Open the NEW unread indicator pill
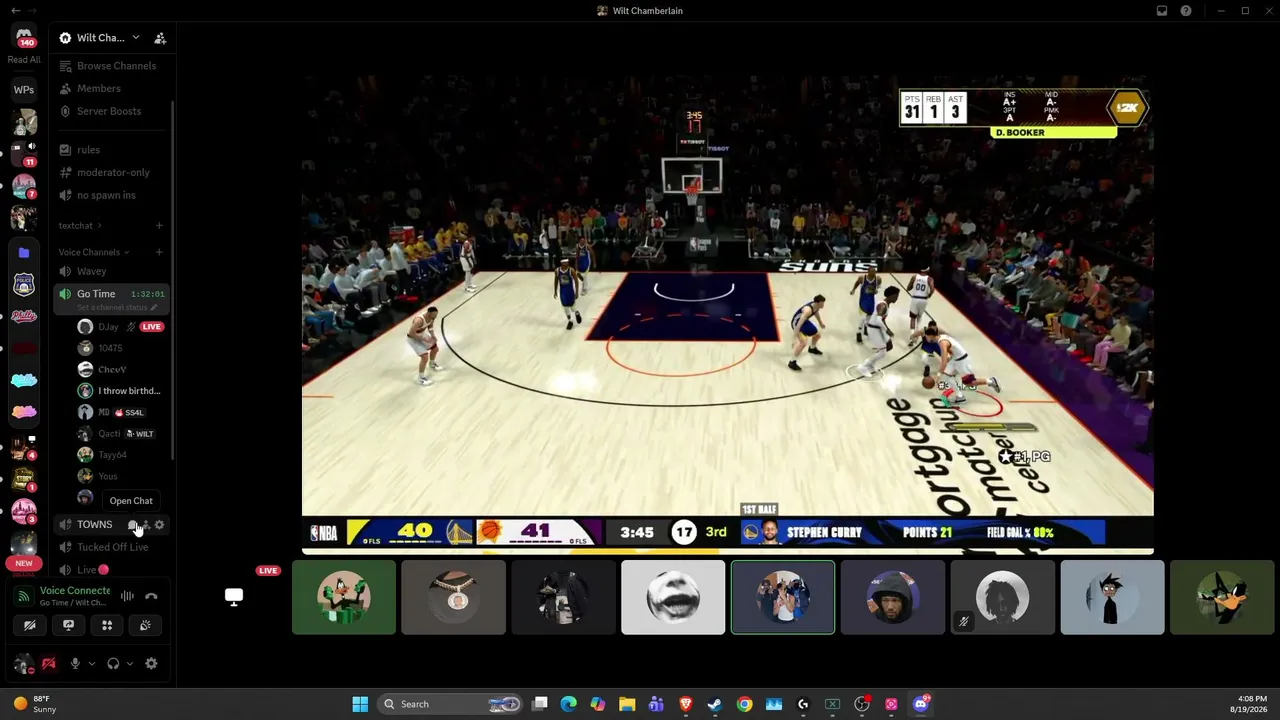The height and width of the screenshot is (720, 1280). point(24,563)
